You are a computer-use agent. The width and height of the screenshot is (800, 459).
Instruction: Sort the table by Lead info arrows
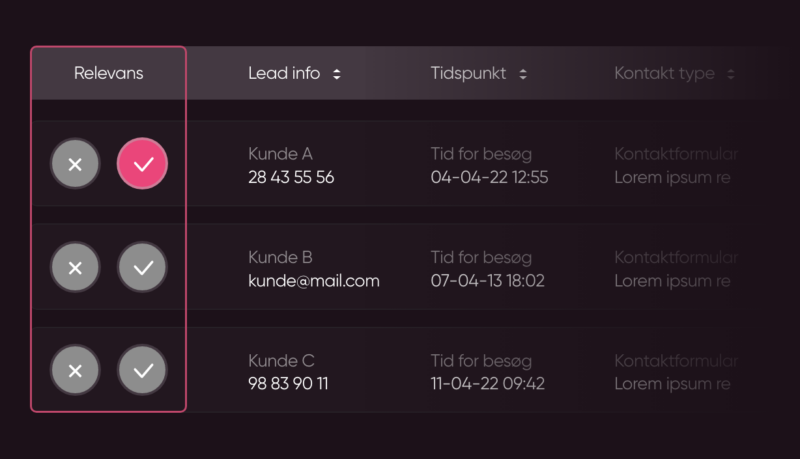(x=337, y=74)
